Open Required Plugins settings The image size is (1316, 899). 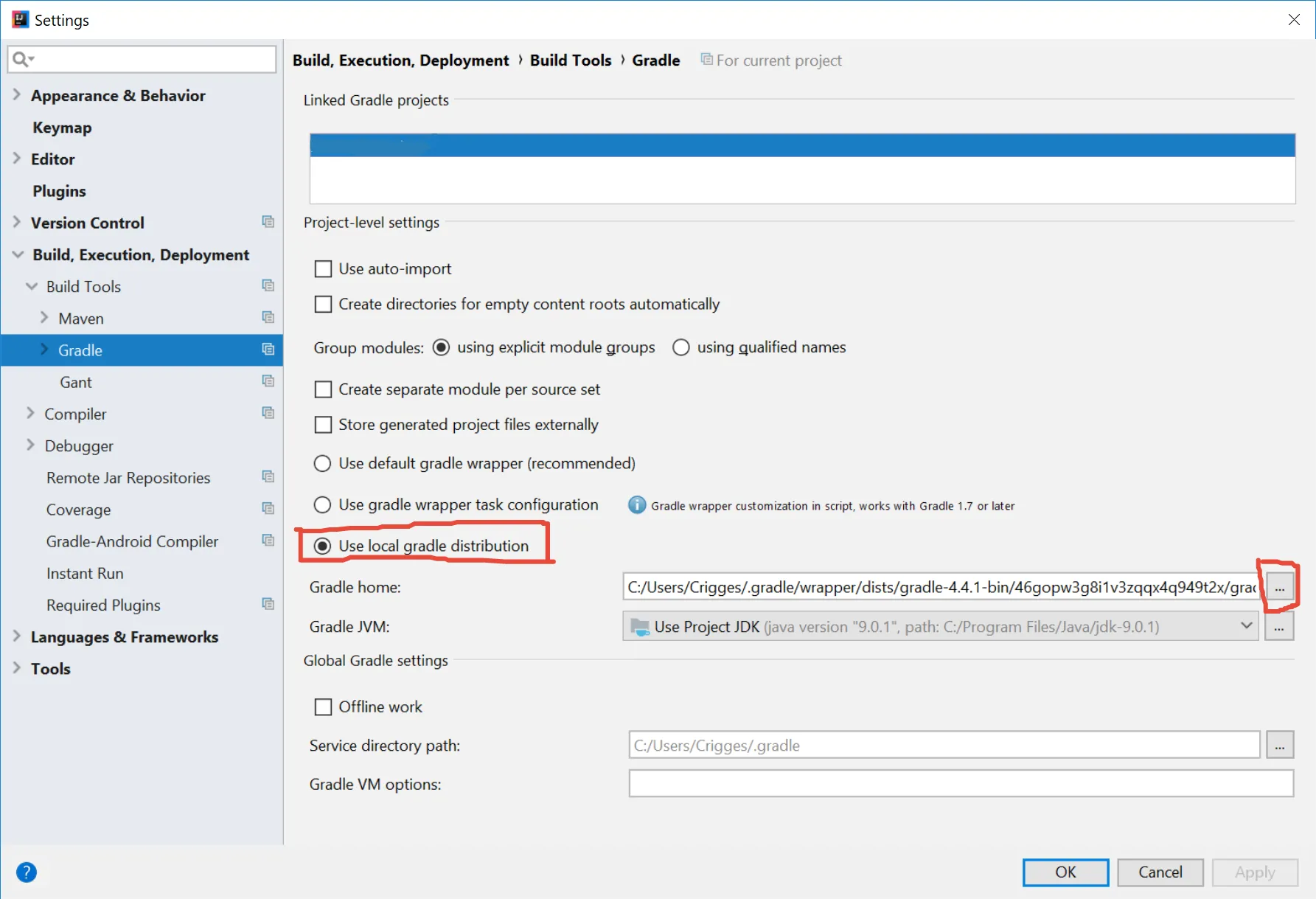103,605
